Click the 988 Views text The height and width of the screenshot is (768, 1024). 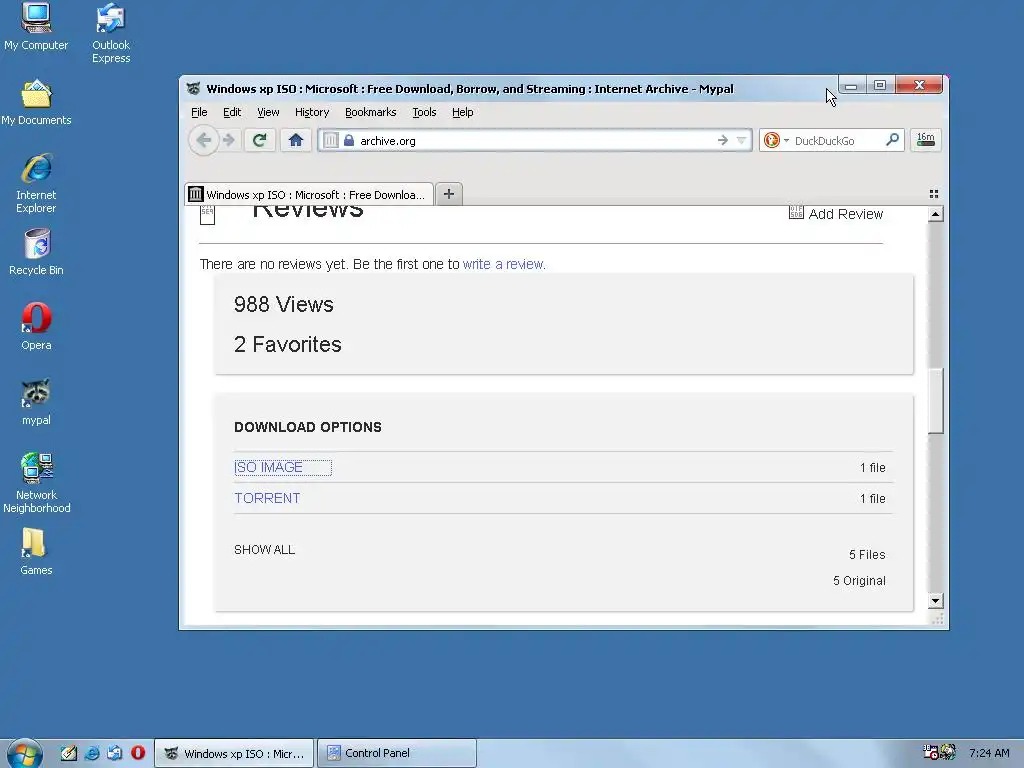coord(283,304)
